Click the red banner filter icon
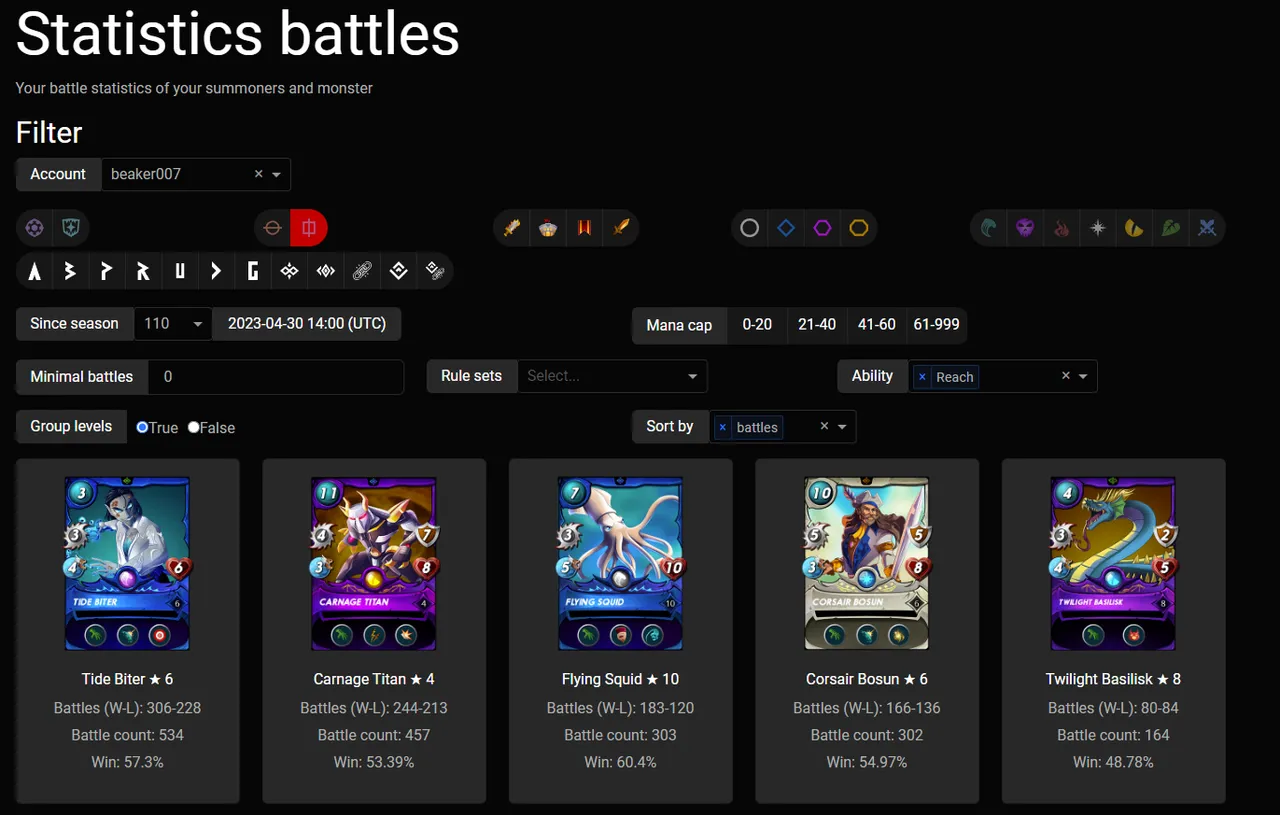1280x815 pixels. click(585, 228)
